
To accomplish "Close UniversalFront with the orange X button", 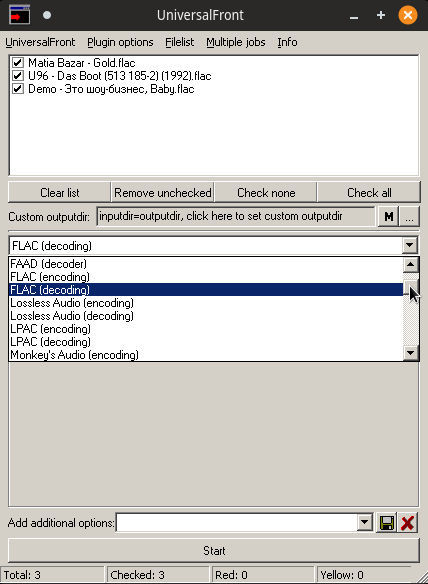I will (x=408, y=15).
